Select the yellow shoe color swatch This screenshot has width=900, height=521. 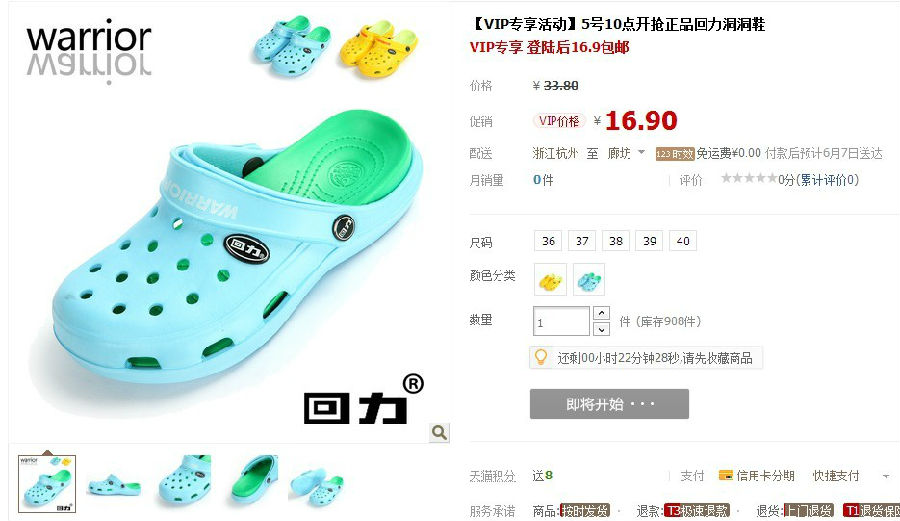coord(550,280)
